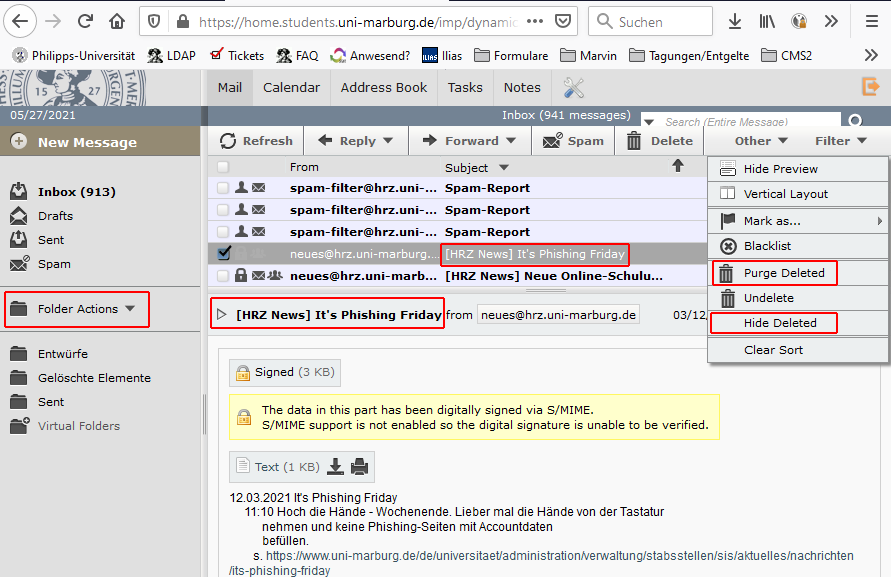Focus the Search Entire Message field
The image size is (891, 577).
click(x=749, y=121)
